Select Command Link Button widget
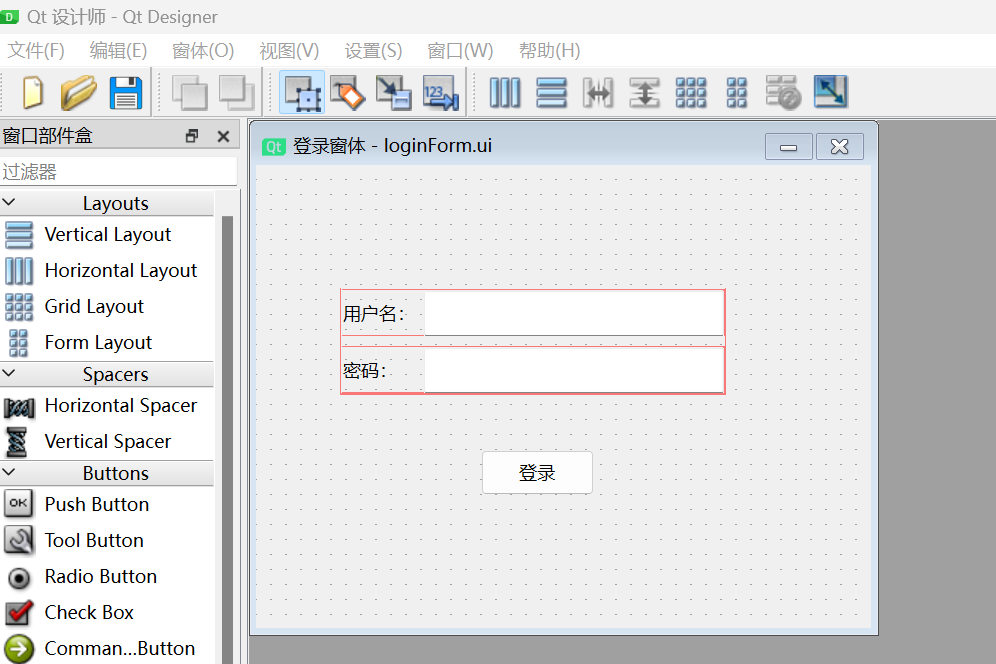Image resolution: width=996 pixels, height=664 pixels. tap(107, 649)
